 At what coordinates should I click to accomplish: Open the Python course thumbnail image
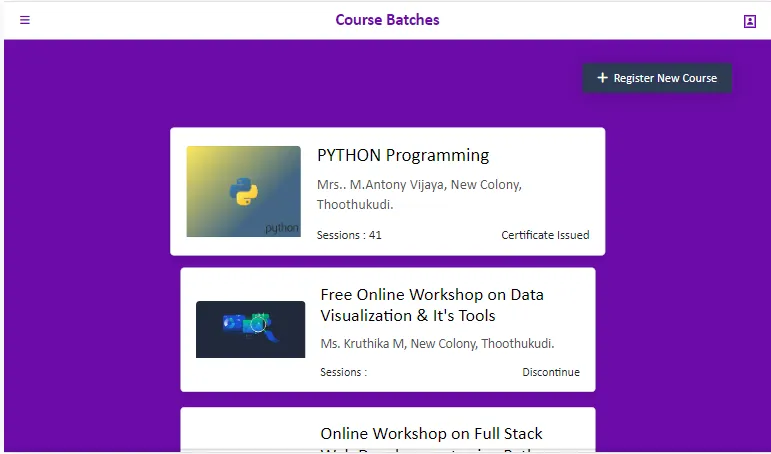point(243,191)
